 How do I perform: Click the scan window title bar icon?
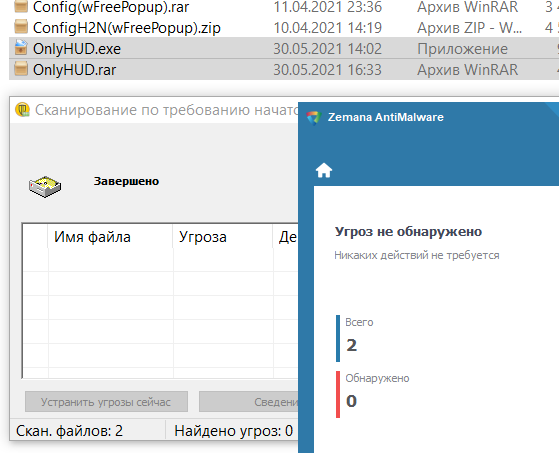coord(22,110)
